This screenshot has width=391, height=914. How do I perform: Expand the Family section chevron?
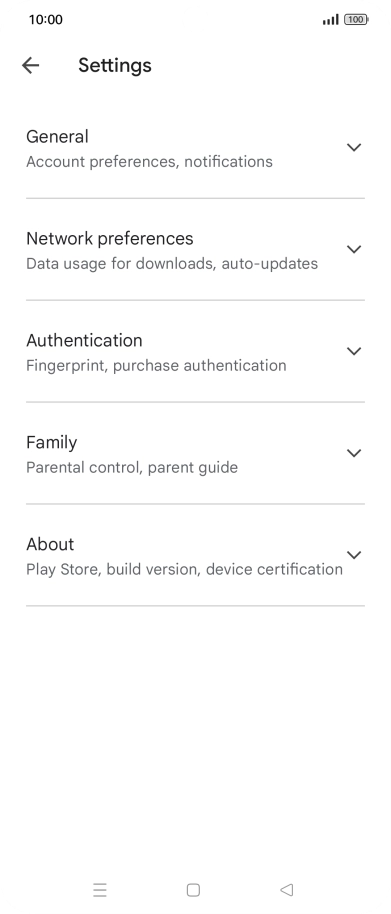pyautogui.click(x=354, y=453)
